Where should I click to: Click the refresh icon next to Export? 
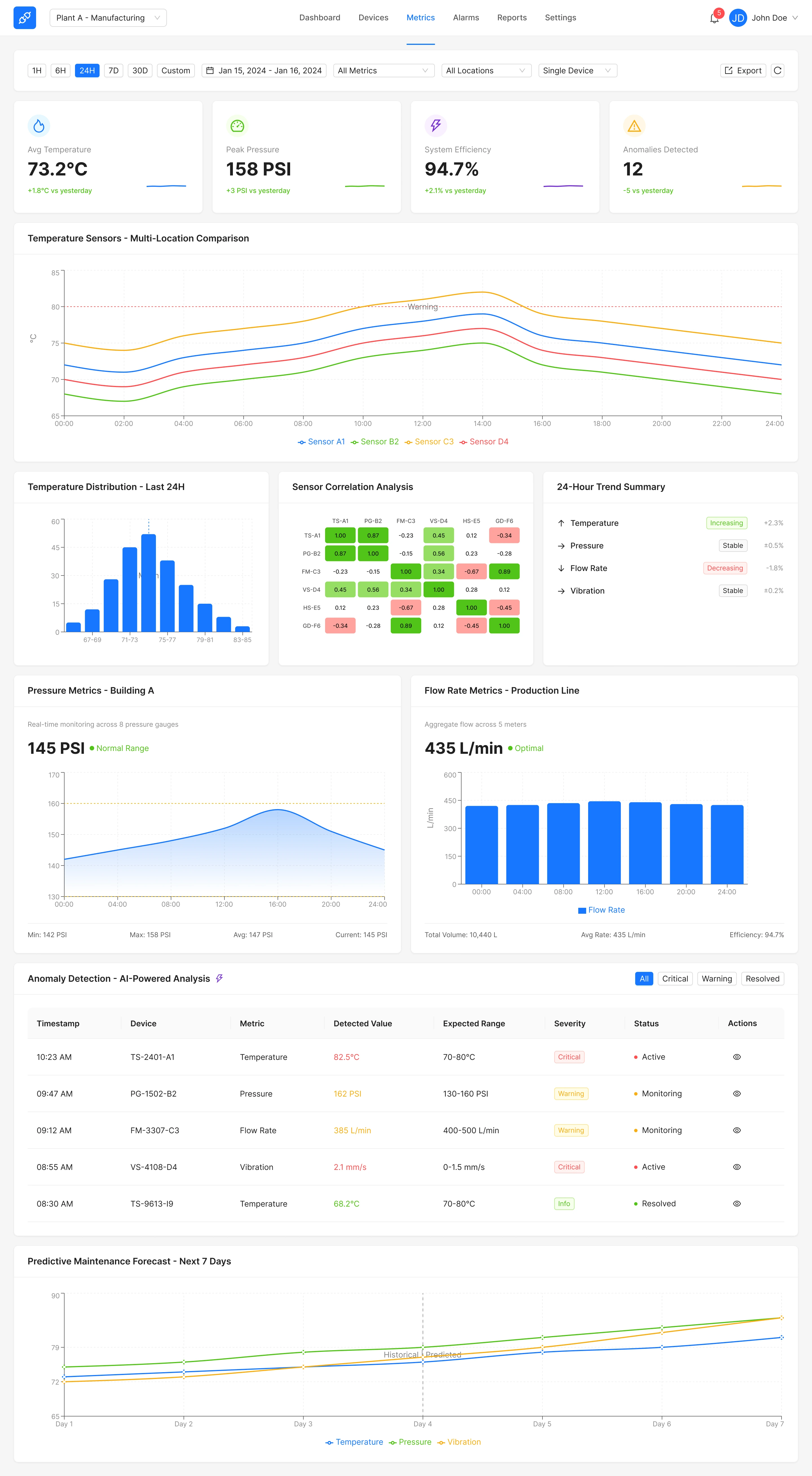pyautogui.click(x=777, y=71)
